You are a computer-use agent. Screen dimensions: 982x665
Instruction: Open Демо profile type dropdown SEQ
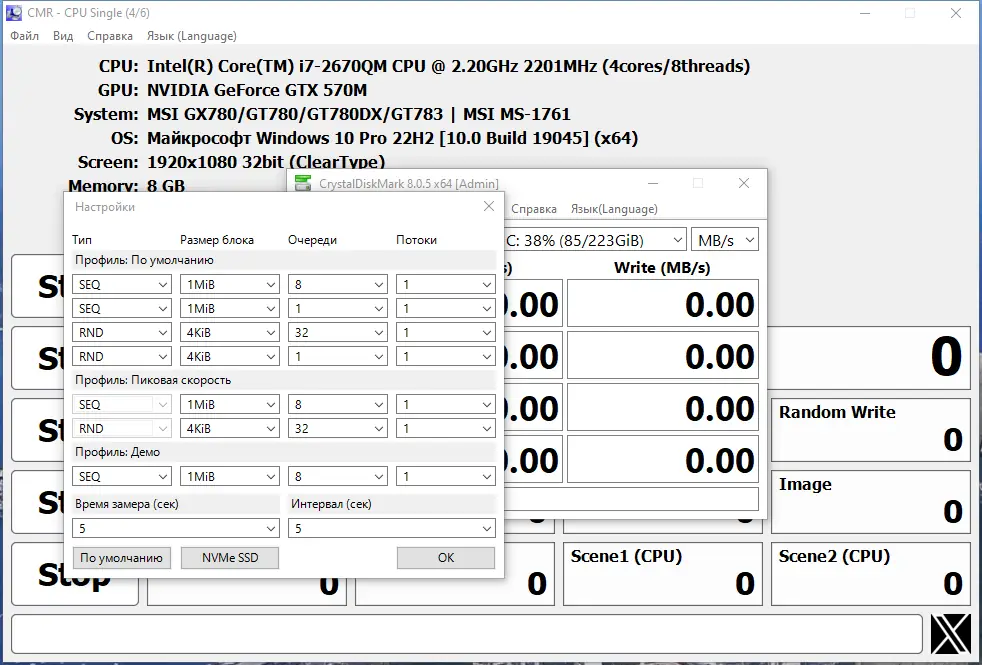[121, 477]
